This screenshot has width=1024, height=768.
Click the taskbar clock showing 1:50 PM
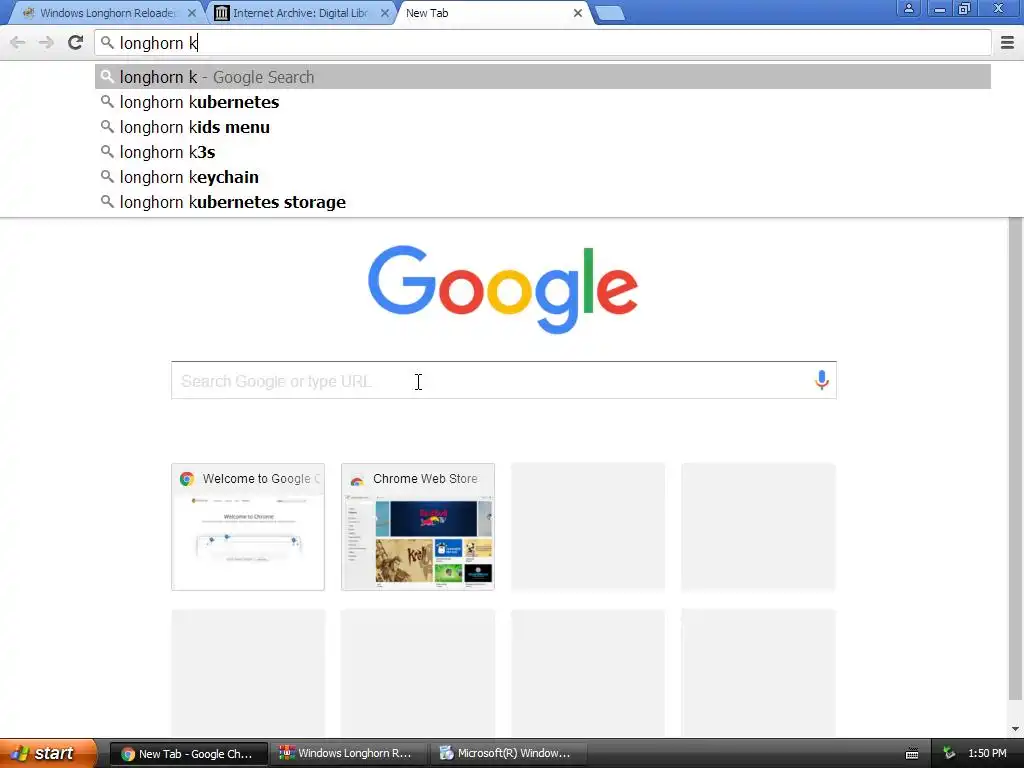[987, 754]
